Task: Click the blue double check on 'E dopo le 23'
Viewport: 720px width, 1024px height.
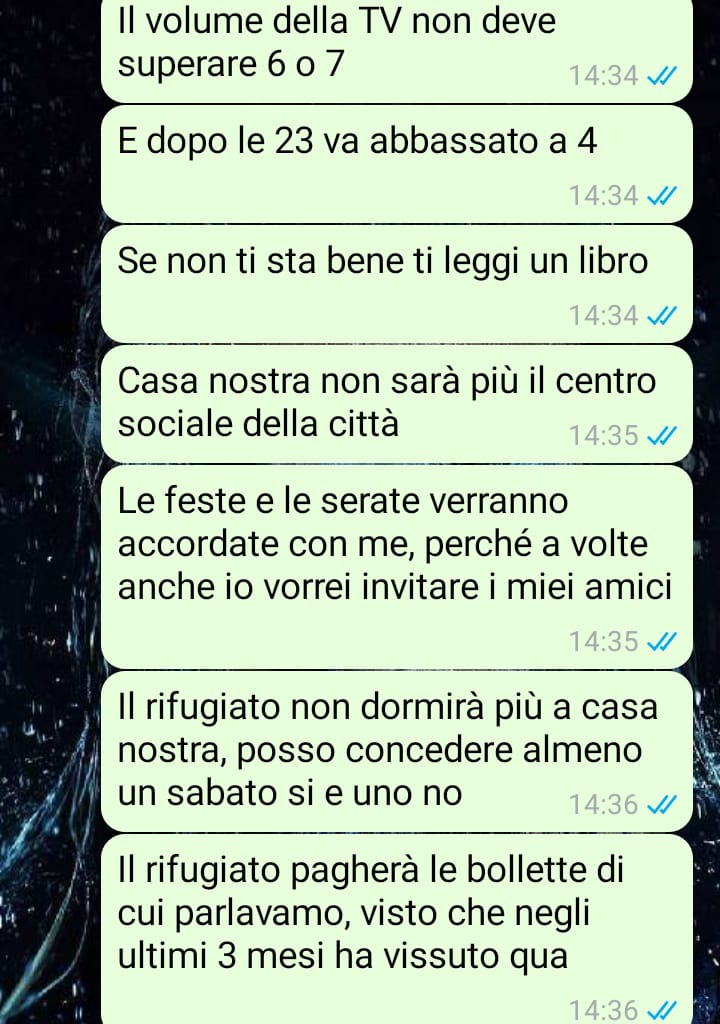Action: (x=661, y=196)
